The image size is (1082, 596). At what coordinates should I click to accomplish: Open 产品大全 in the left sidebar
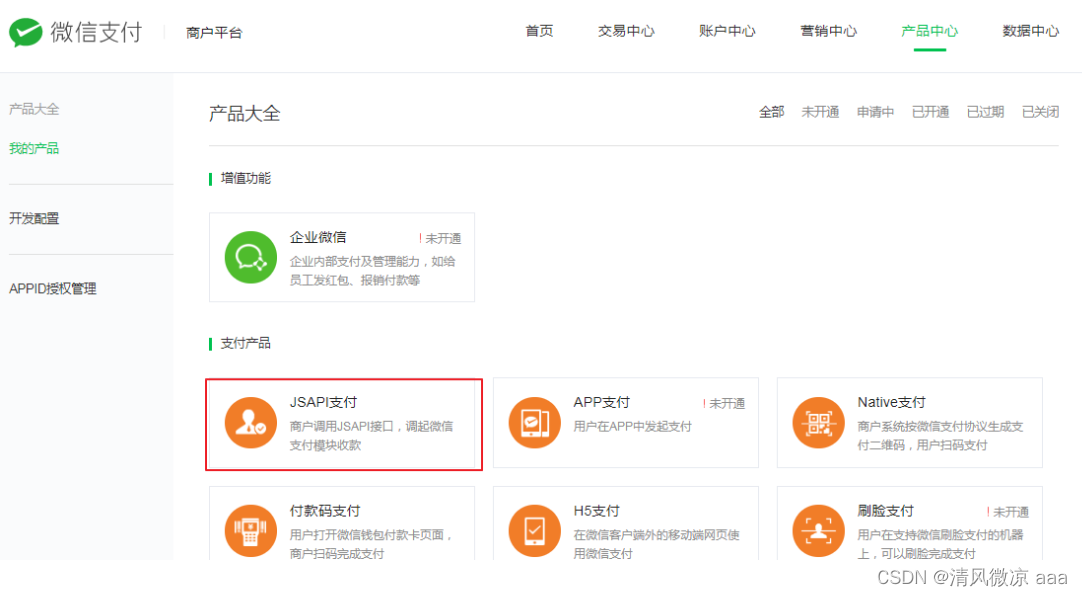point(34,109)
